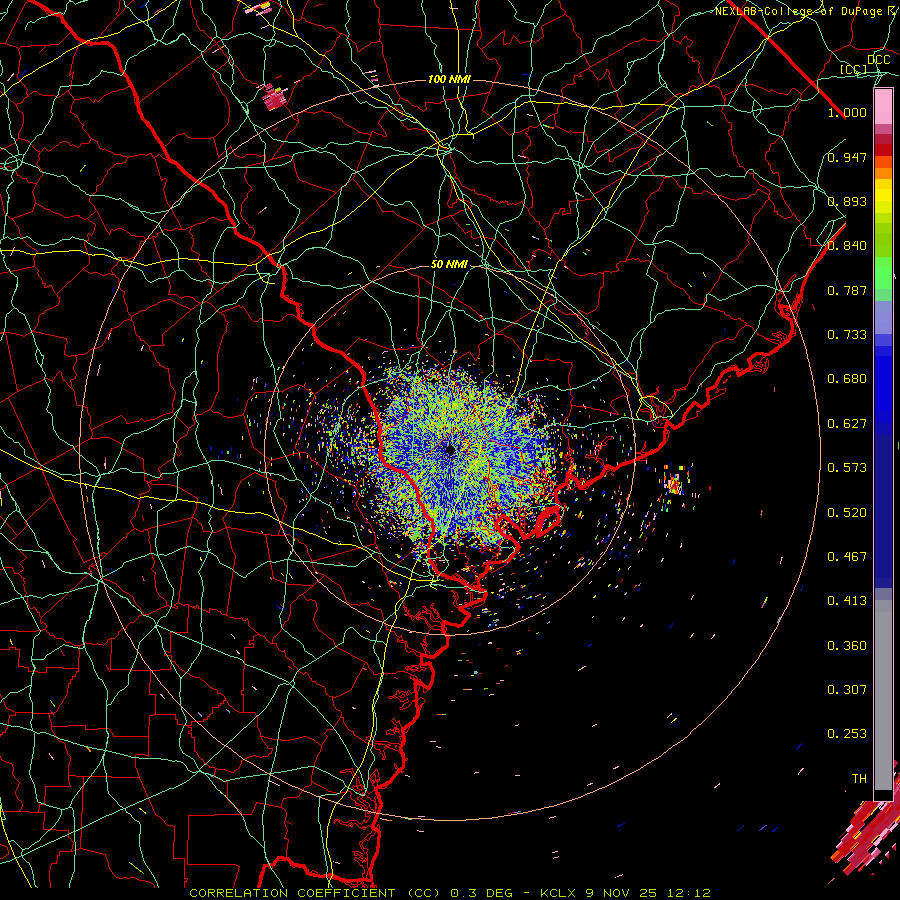Click the light pink top color bar segment
The width and height of the screenshot is (900, 900).
coord(883,107)
